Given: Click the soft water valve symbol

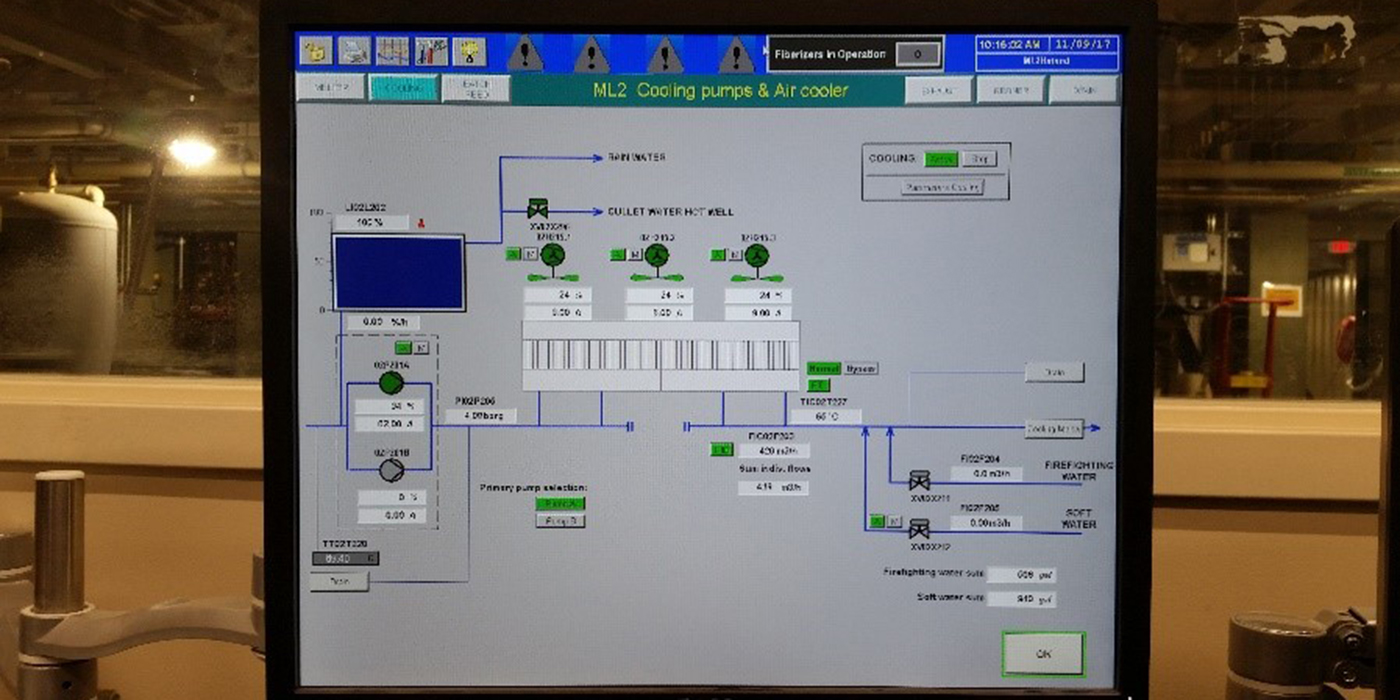Looking at the screenshot, I should point(919,529).
